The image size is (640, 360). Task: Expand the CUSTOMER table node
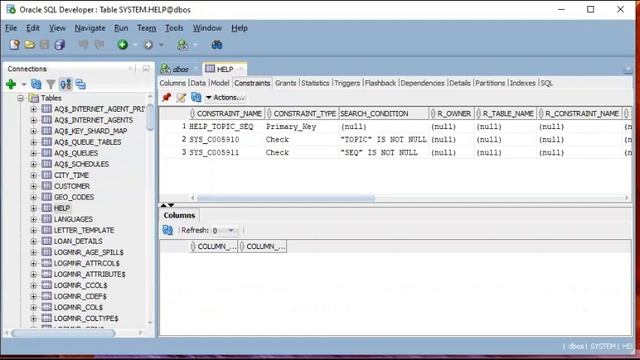[x=33, y=186]
